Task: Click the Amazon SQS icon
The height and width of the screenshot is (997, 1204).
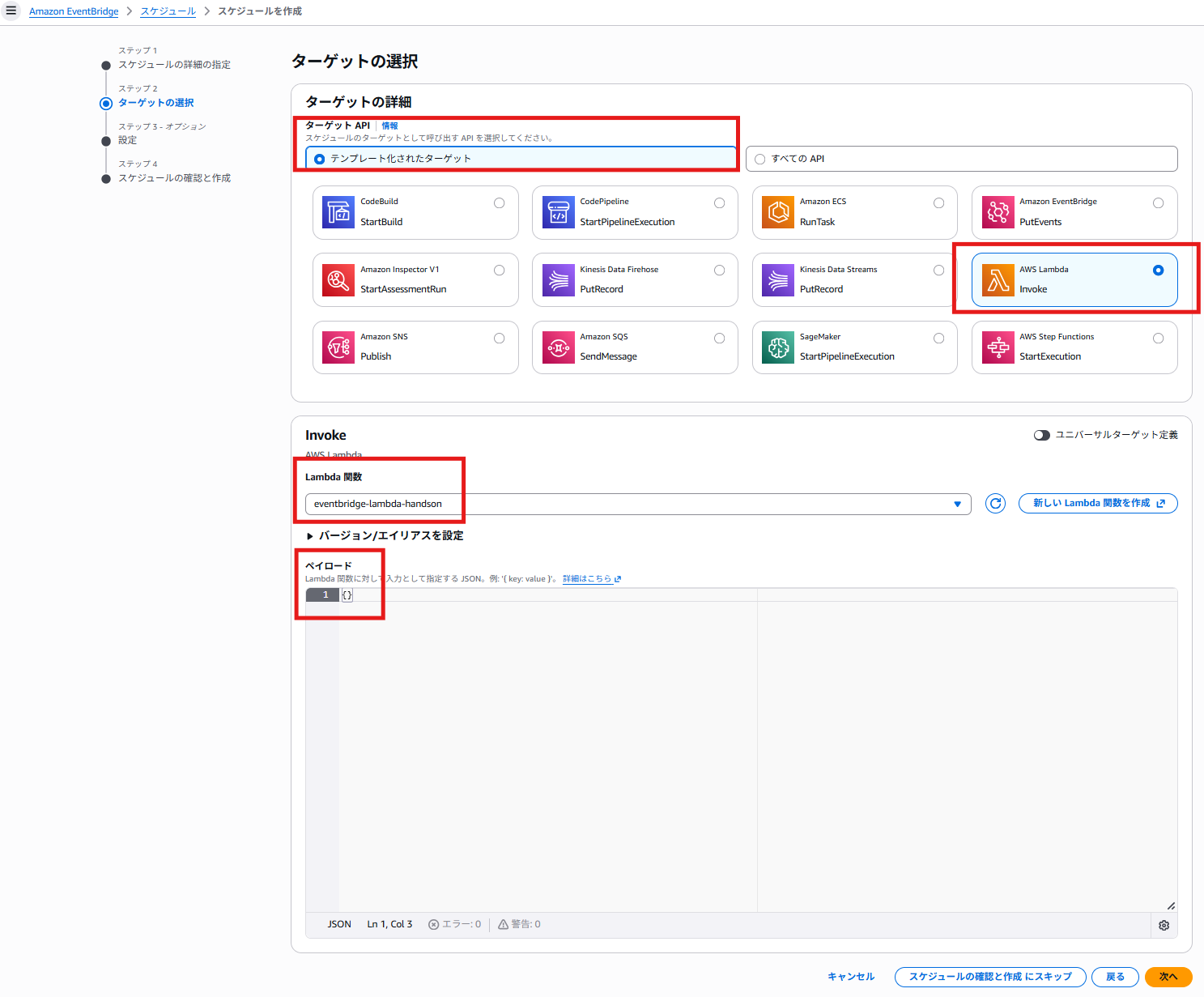Action: point(558,347)
